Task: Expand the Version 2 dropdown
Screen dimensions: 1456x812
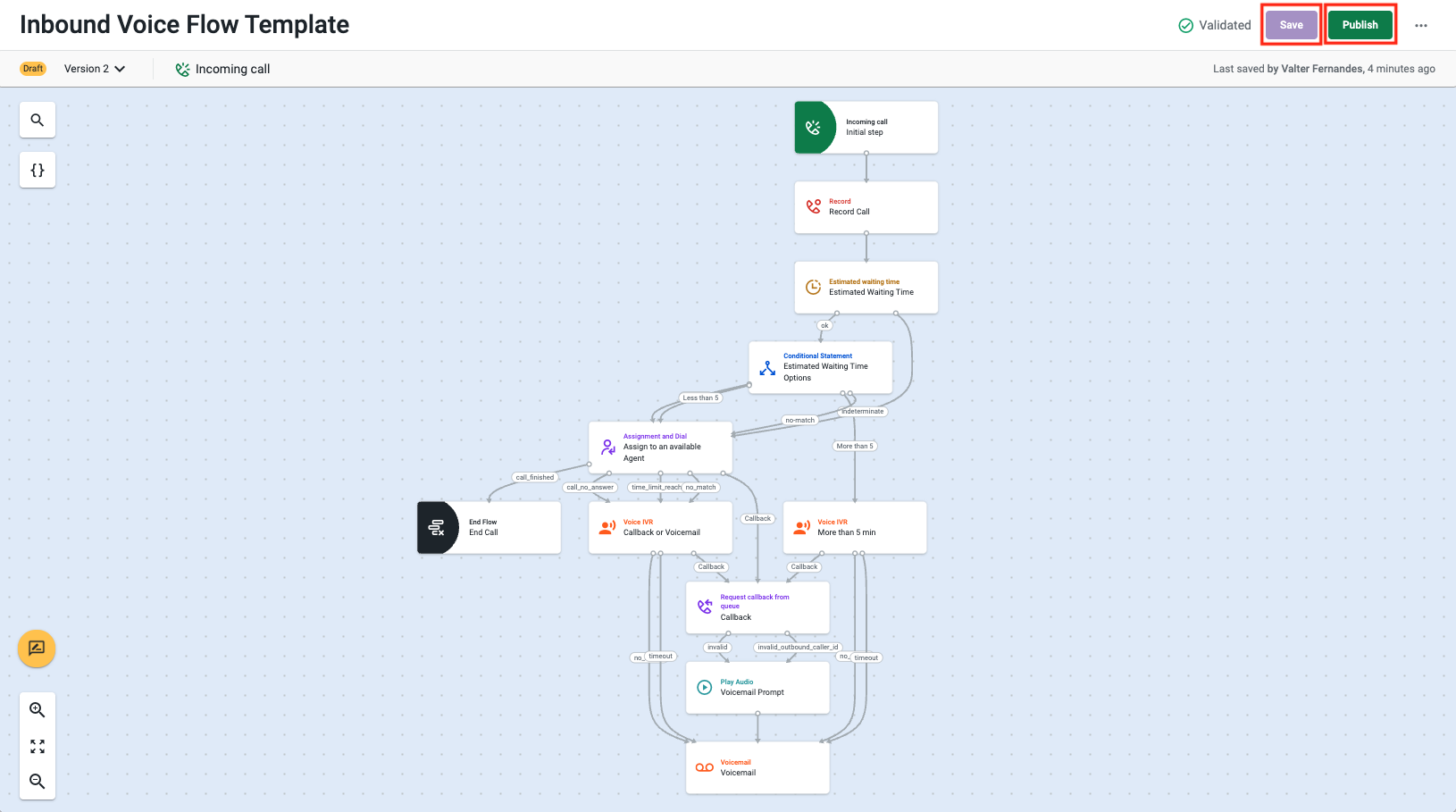Action: coord(95,69)
